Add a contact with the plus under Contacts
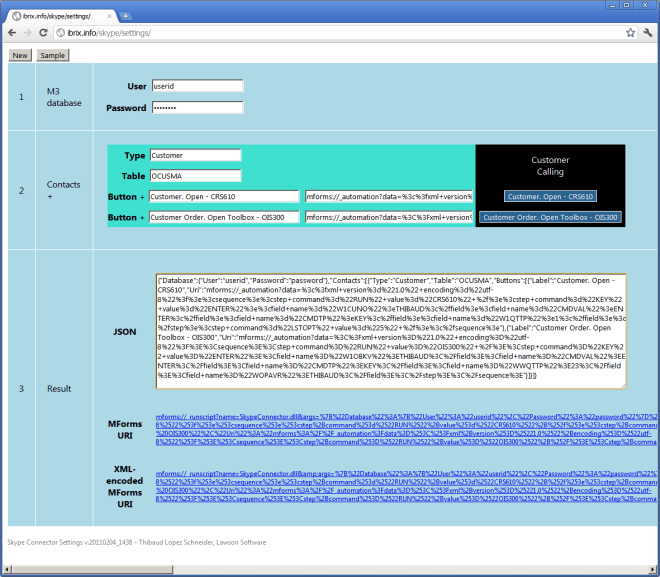 (x=50, y=197)
